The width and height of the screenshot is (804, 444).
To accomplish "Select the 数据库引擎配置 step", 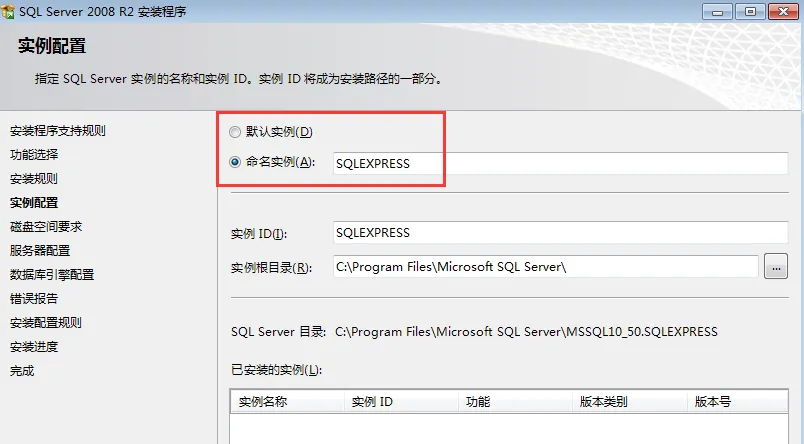I will (52, 275).
